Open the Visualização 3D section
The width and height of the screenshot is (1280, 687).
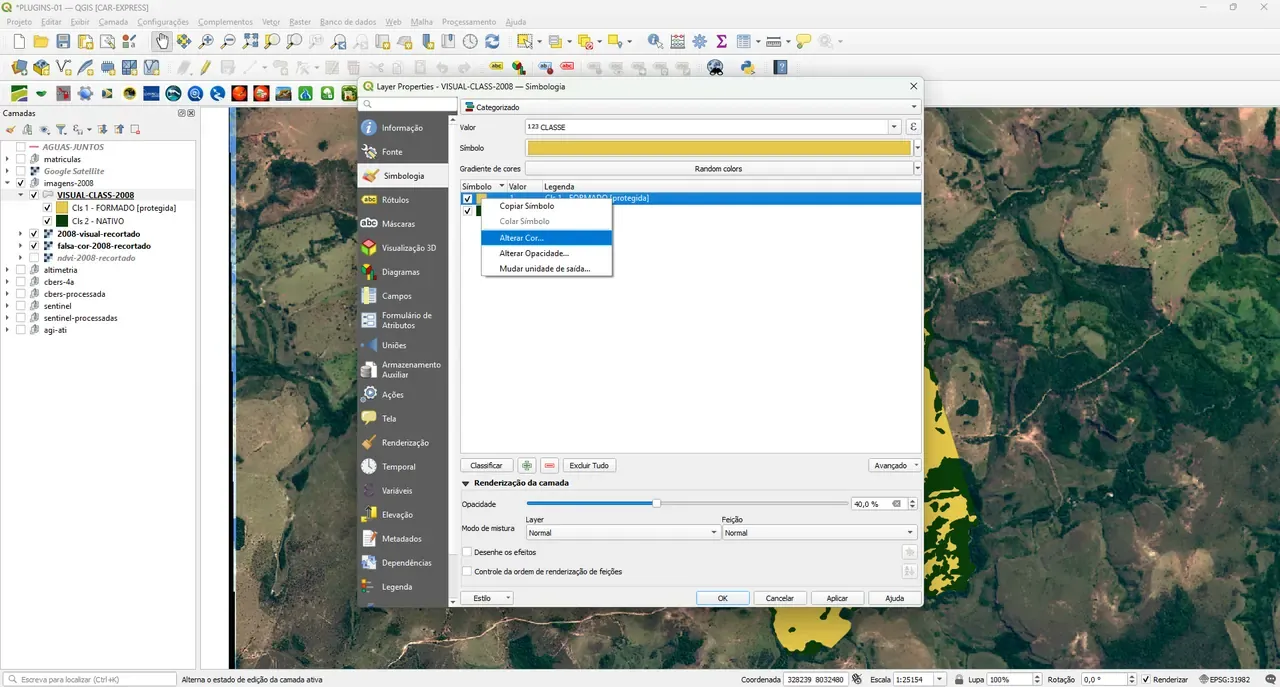(x=403, y=248)
